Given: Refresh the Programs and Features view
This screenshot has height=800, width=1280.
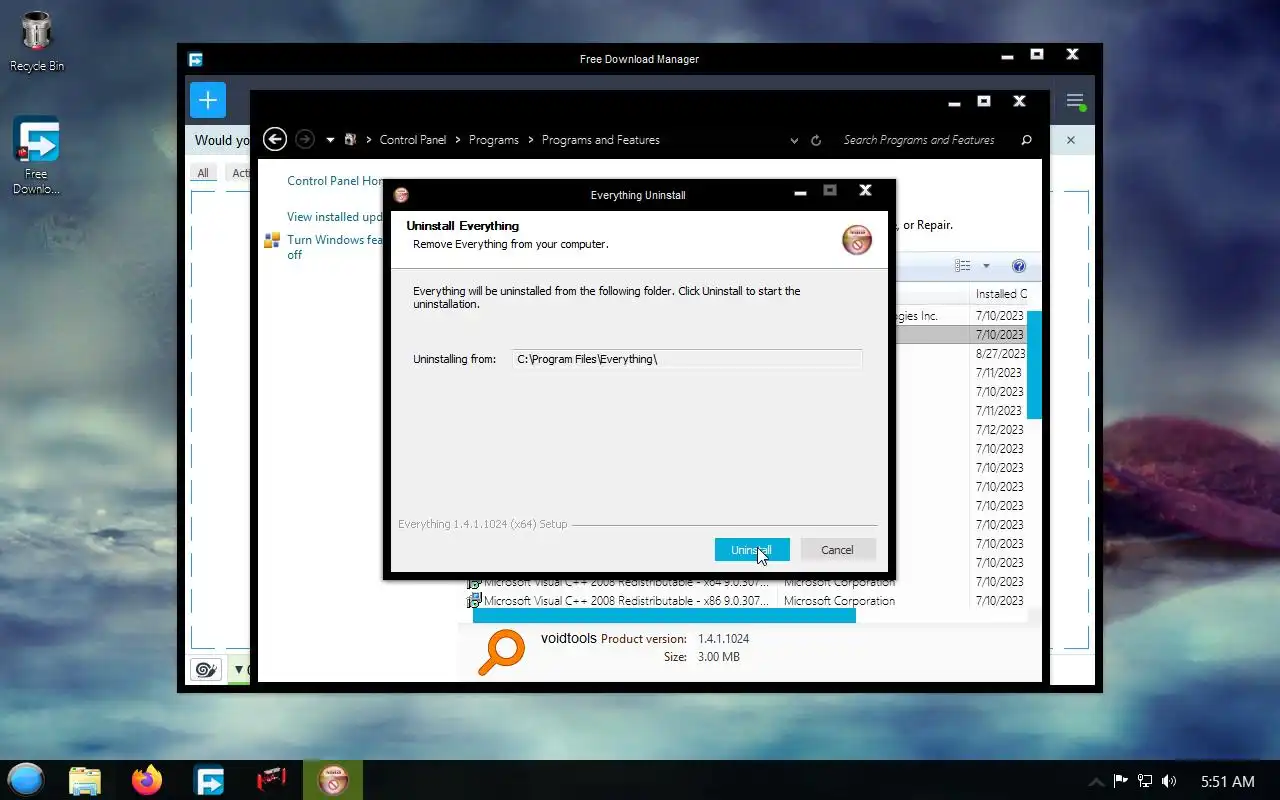Looking at the screenshot, I should pyautogui.click(x=816, y=141).
